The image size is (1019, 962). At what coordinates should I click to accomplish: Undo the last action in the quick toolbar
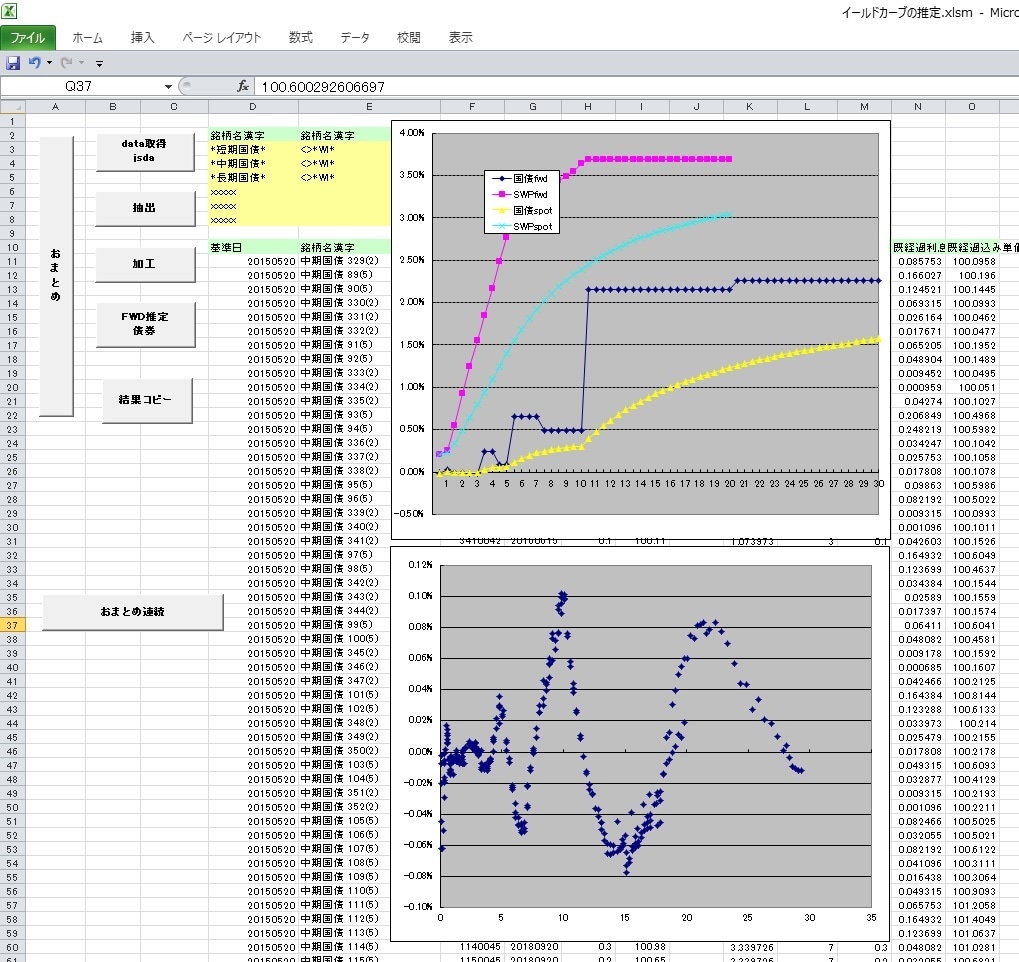(34, 62)
